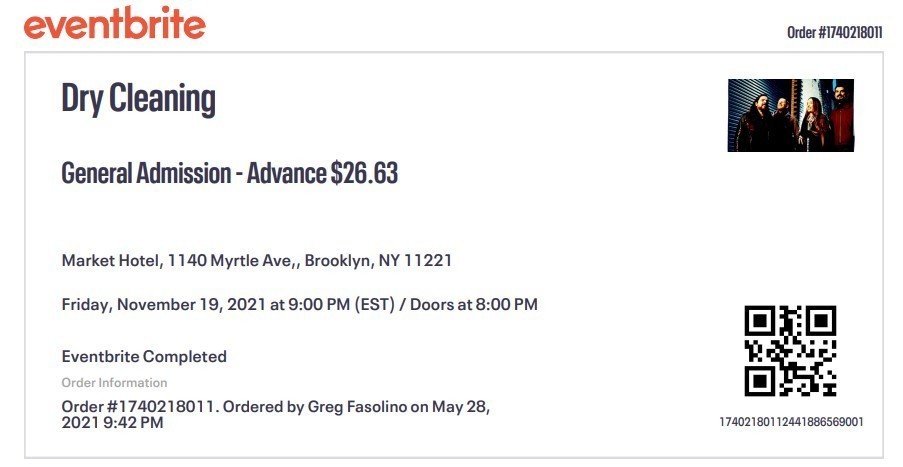Click the Friday, November 19, 2021 date

pos(164,304)
